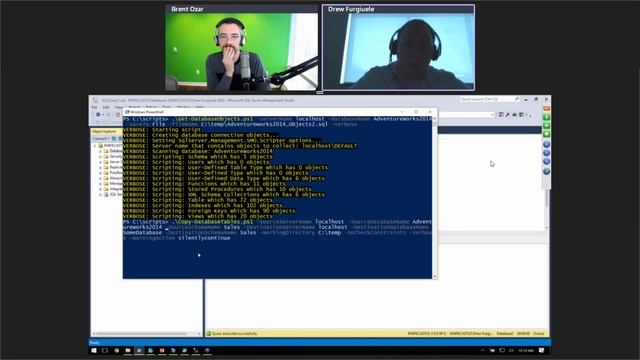Select the SQL Server Agent tree item
Image resolution: width=640 pixels, height=360 pixels.
(x=114, y=194)
